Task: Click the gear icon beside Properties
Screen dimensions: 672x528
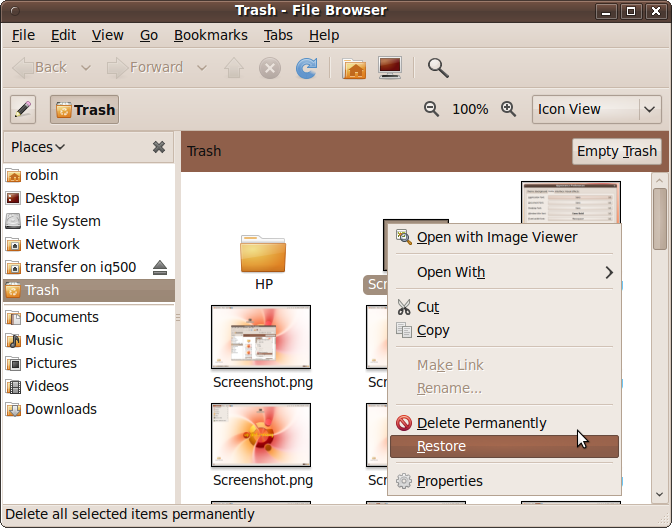Action: click(x=404, y=481)
